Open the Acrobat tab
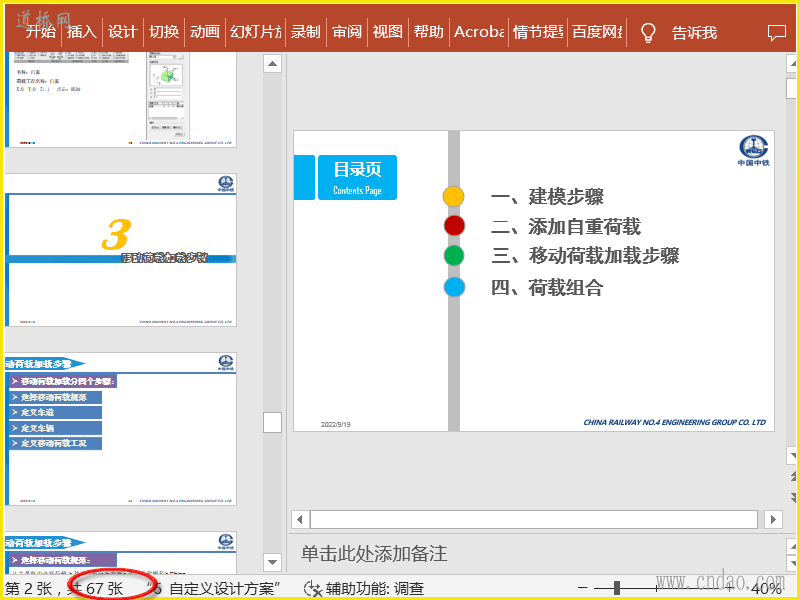The height and width of the screenshot is (600, 800). click(479, 32)
